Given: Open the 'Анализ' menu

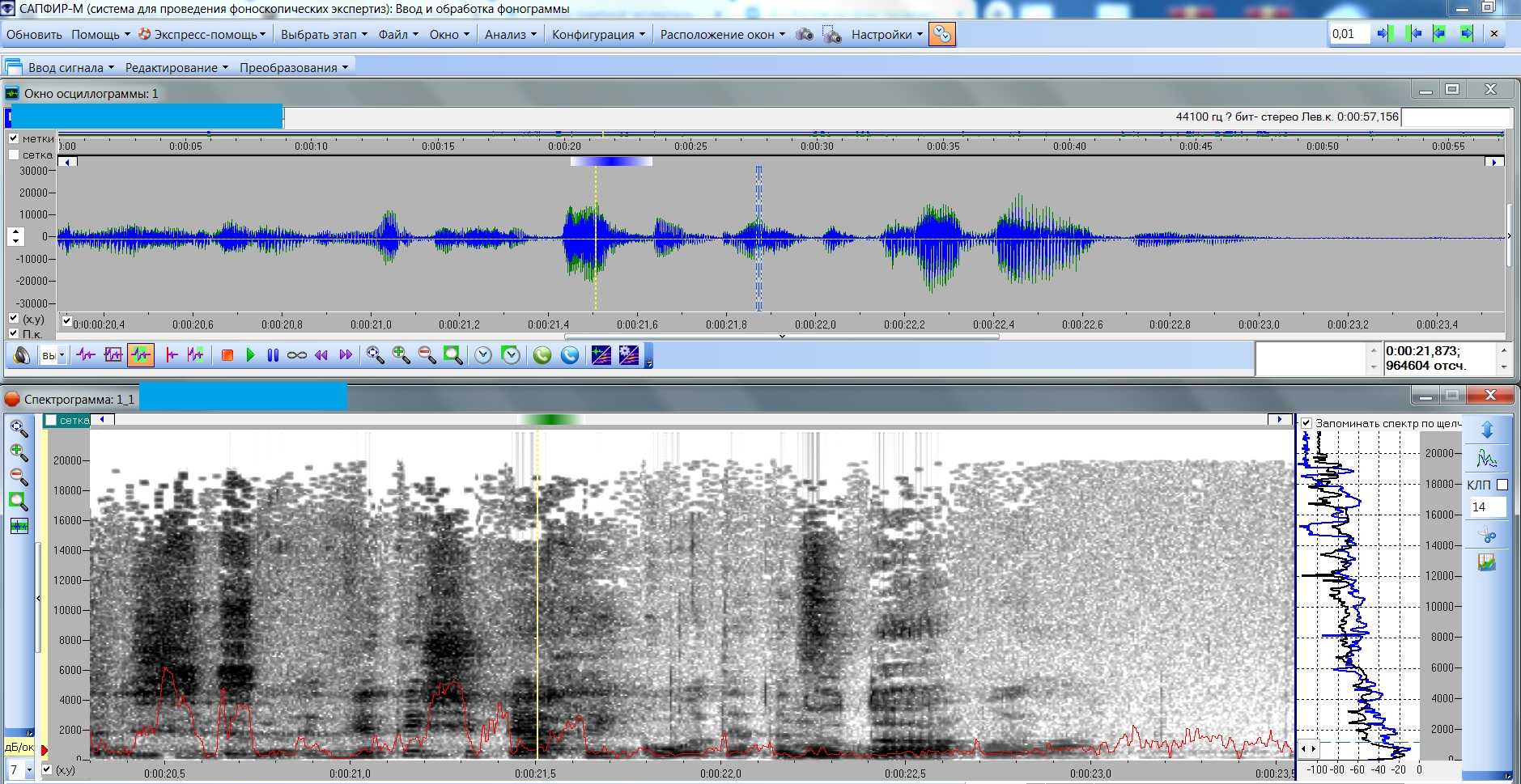Looking at the screenshot, I should [510, 35].
